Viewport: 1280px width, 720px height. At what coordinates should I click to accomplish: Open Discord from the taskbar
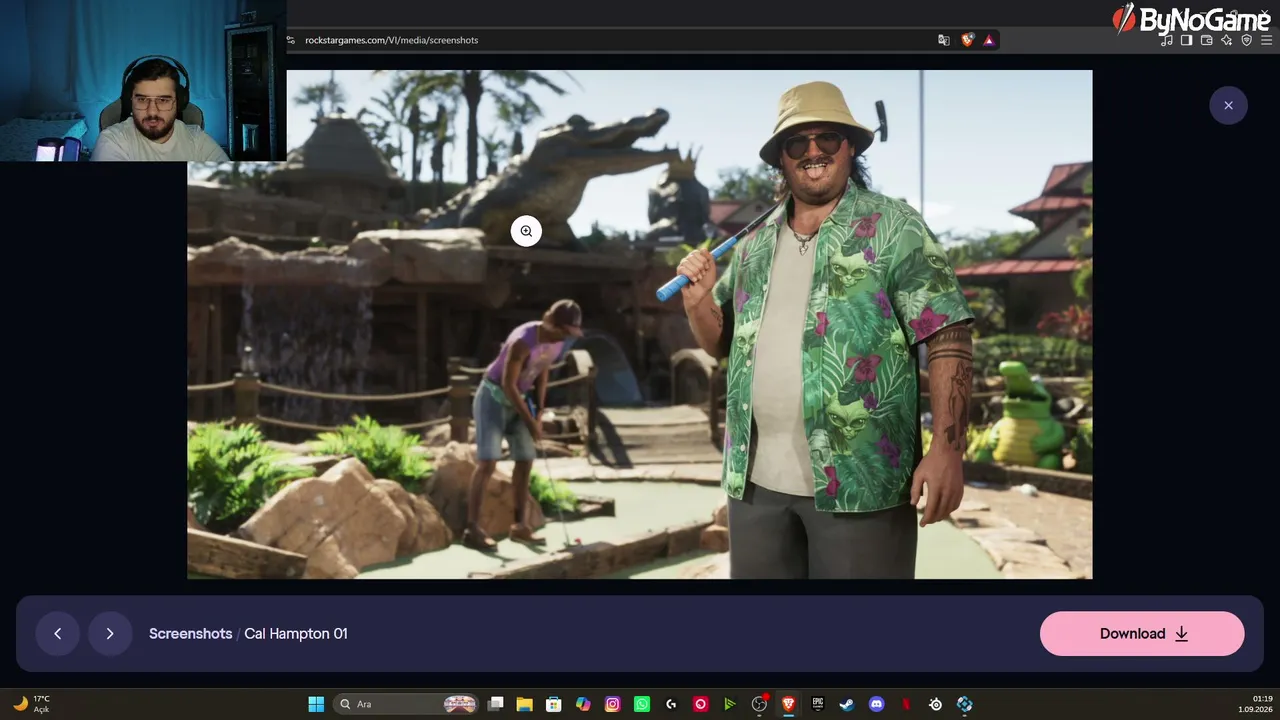click(876, 704)
